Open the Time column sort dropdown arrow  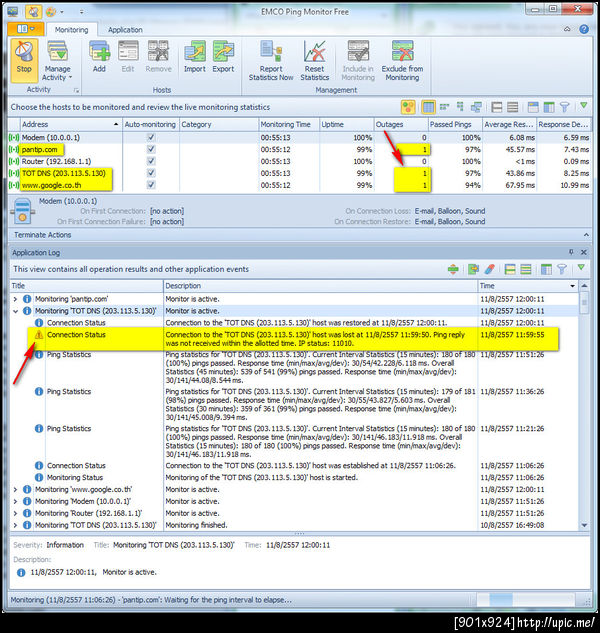pos(572,286)
